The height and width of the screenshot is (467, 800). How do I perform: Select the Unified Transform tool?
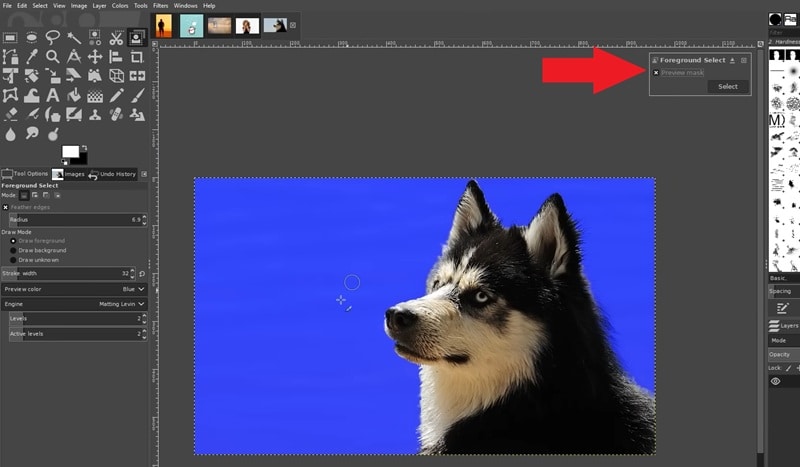coord(10,76)
